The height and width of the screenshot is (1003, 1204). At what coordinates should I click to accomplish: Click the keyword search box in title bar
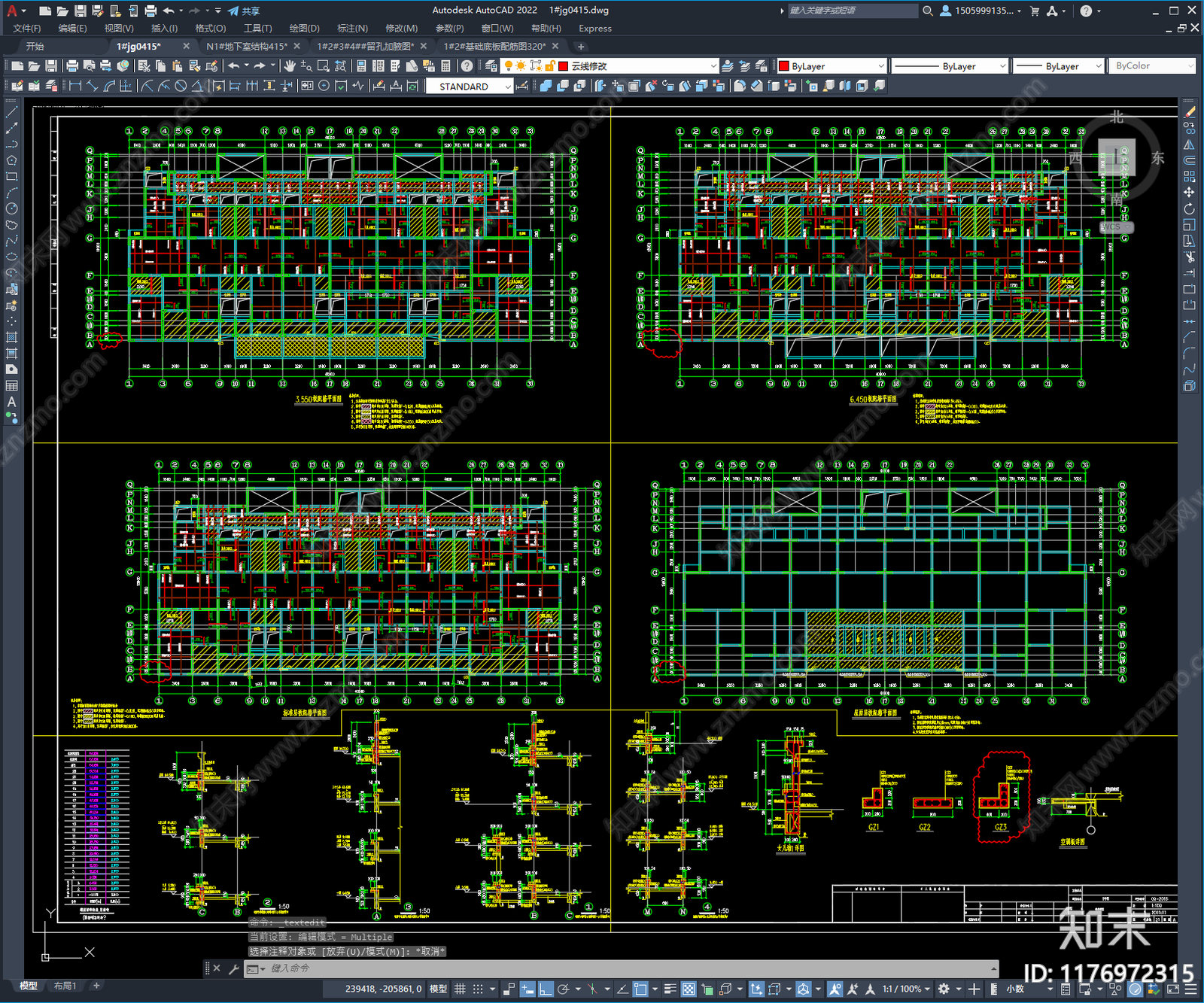click(853, 11)
